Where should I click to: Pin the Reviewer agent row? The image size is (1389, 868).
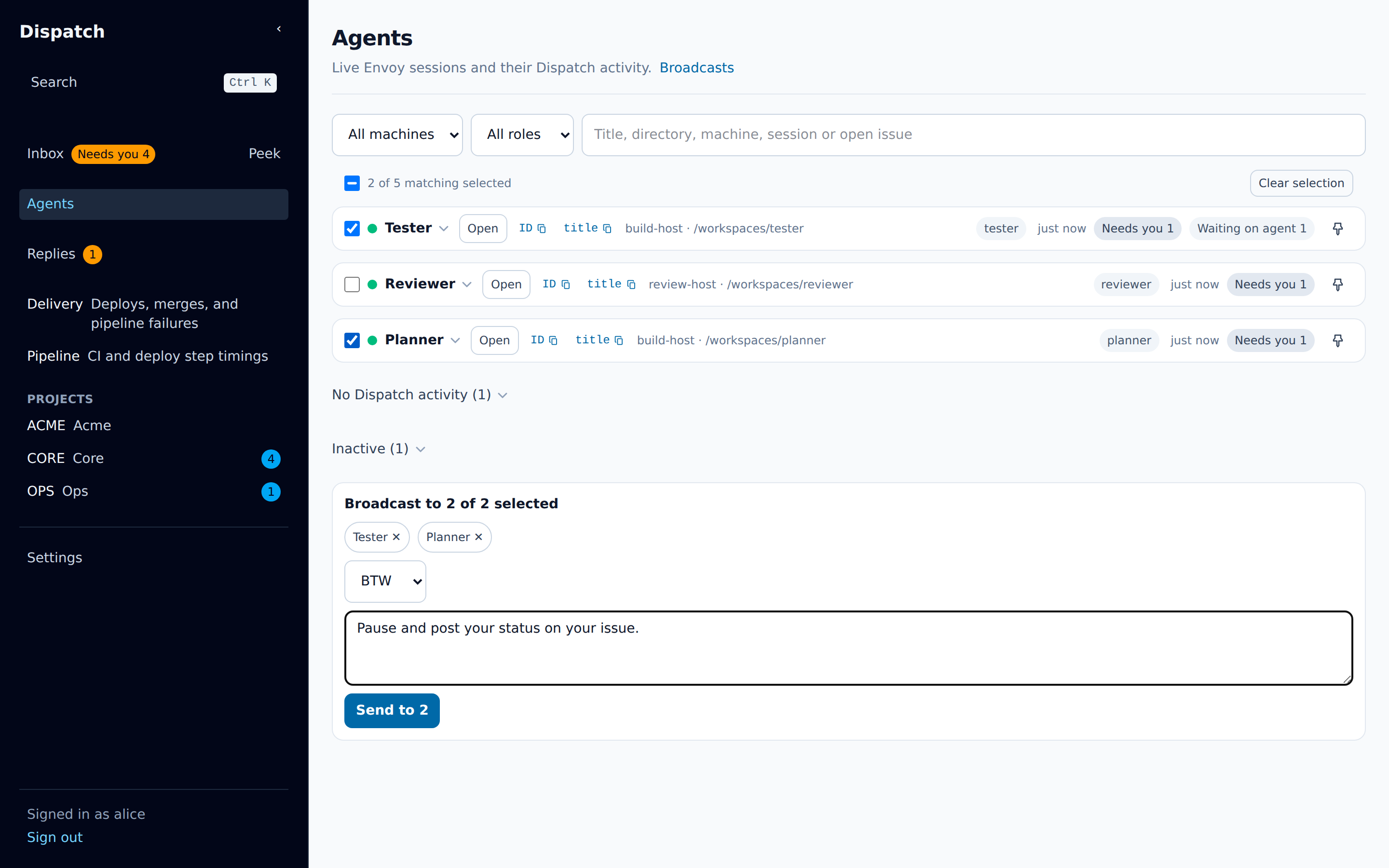click(1337, 284)
